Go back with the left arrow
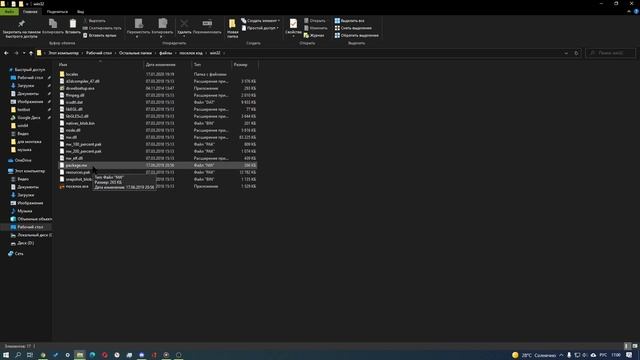Screen dimensions: 640x360 click(x=6, y=53)
